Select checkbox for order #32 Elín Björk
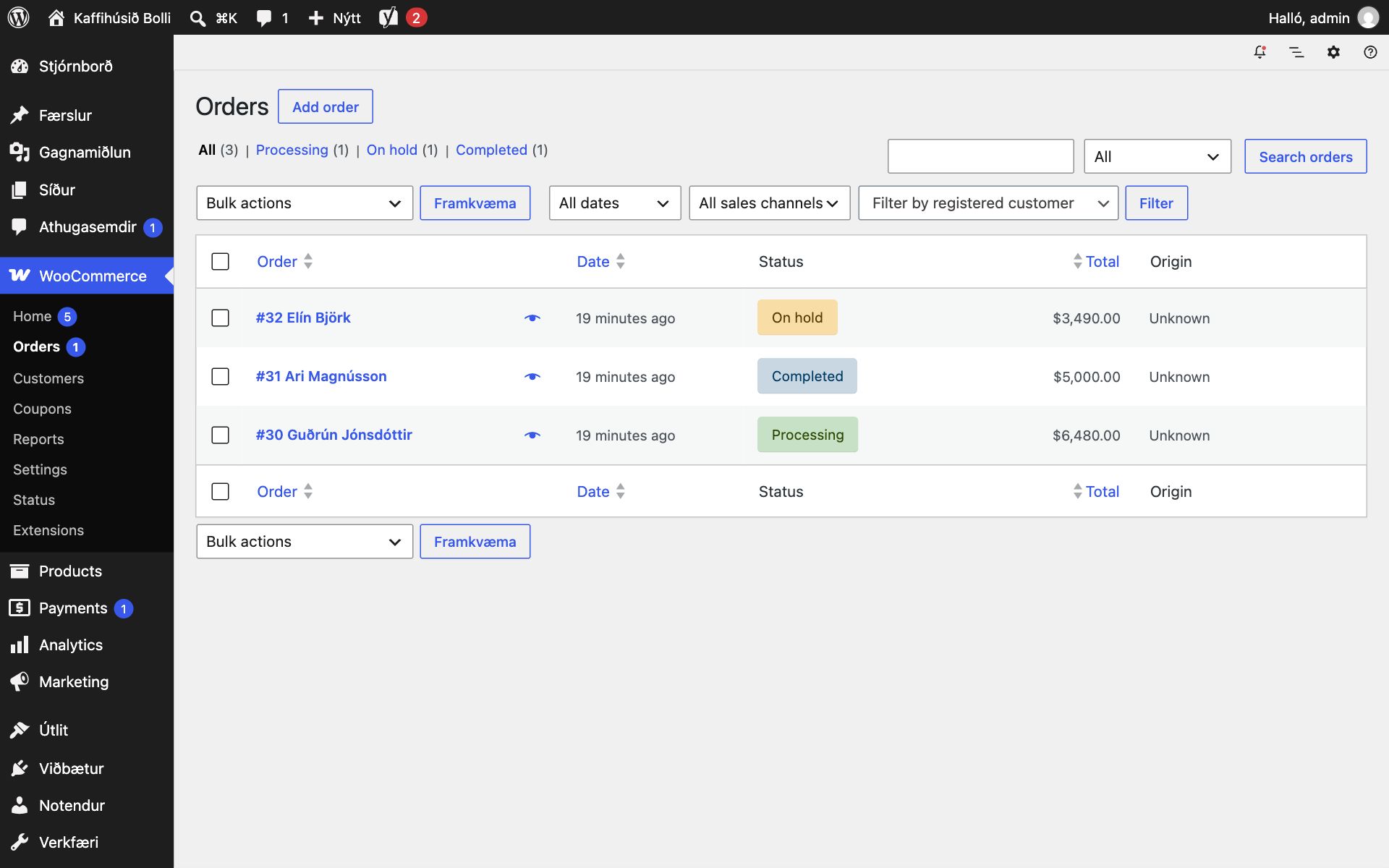The width and height of the screenshot is (1389, 868). coord(220,318)
